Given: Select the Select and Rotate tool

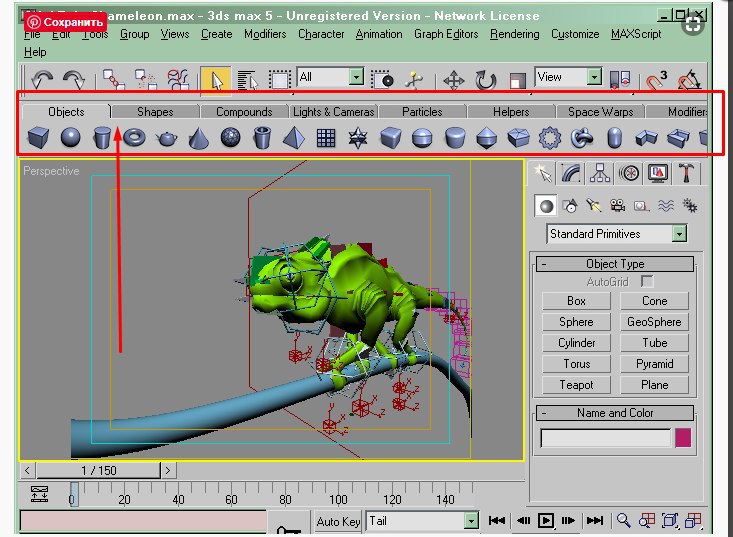Looking at the screenshot, I should point(485,80).
